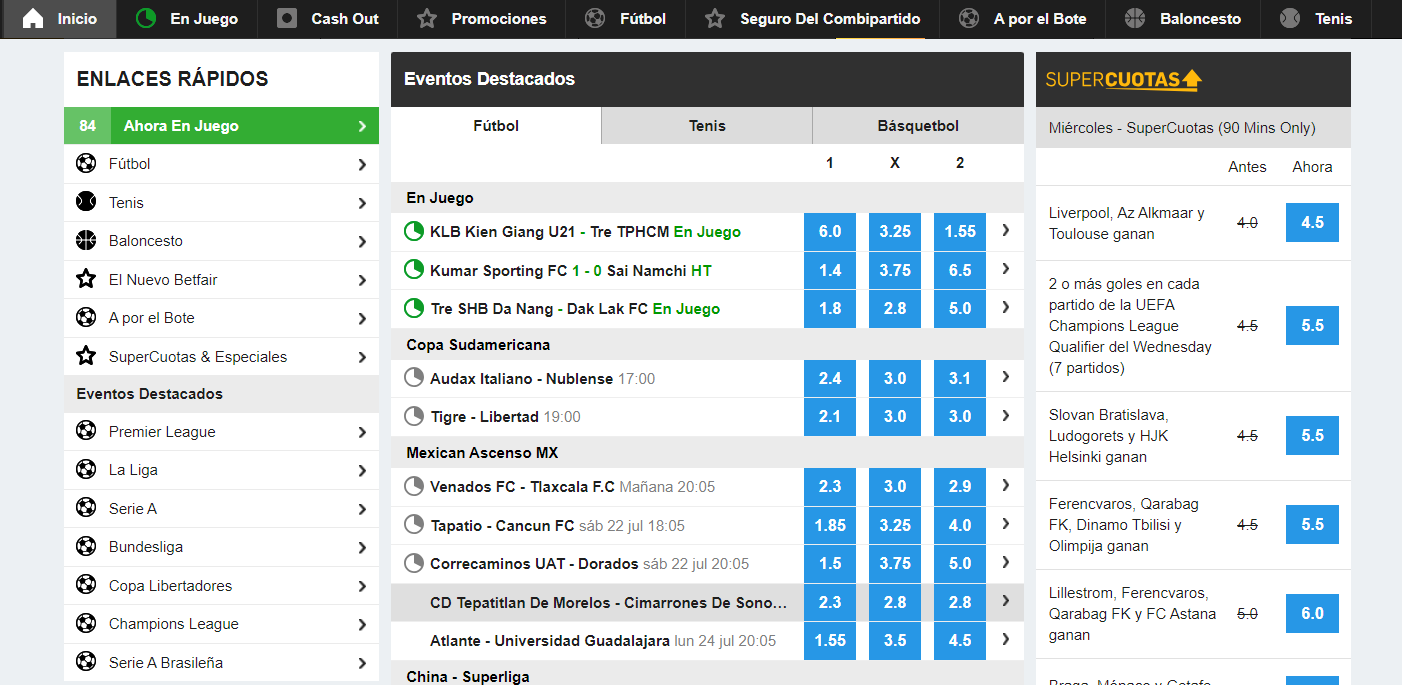The height and width of the screenshot is (685, 1402).
Task: Expand markets for Atlante - Universidad Guadalajara
Action: tap(1005, 640)
